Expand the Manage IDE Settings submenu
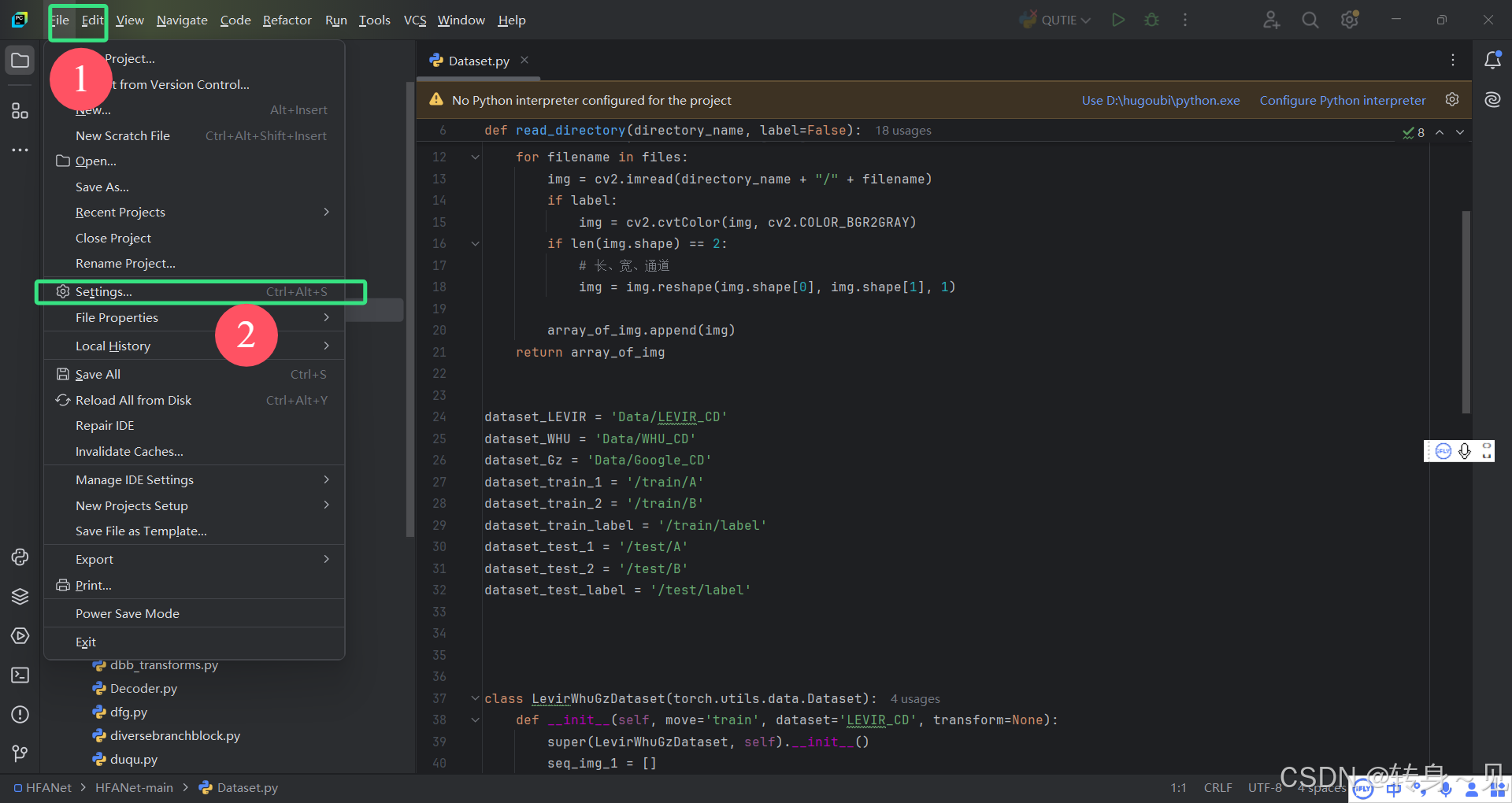This screenshot has height=803, width=1512. (326, 479)
